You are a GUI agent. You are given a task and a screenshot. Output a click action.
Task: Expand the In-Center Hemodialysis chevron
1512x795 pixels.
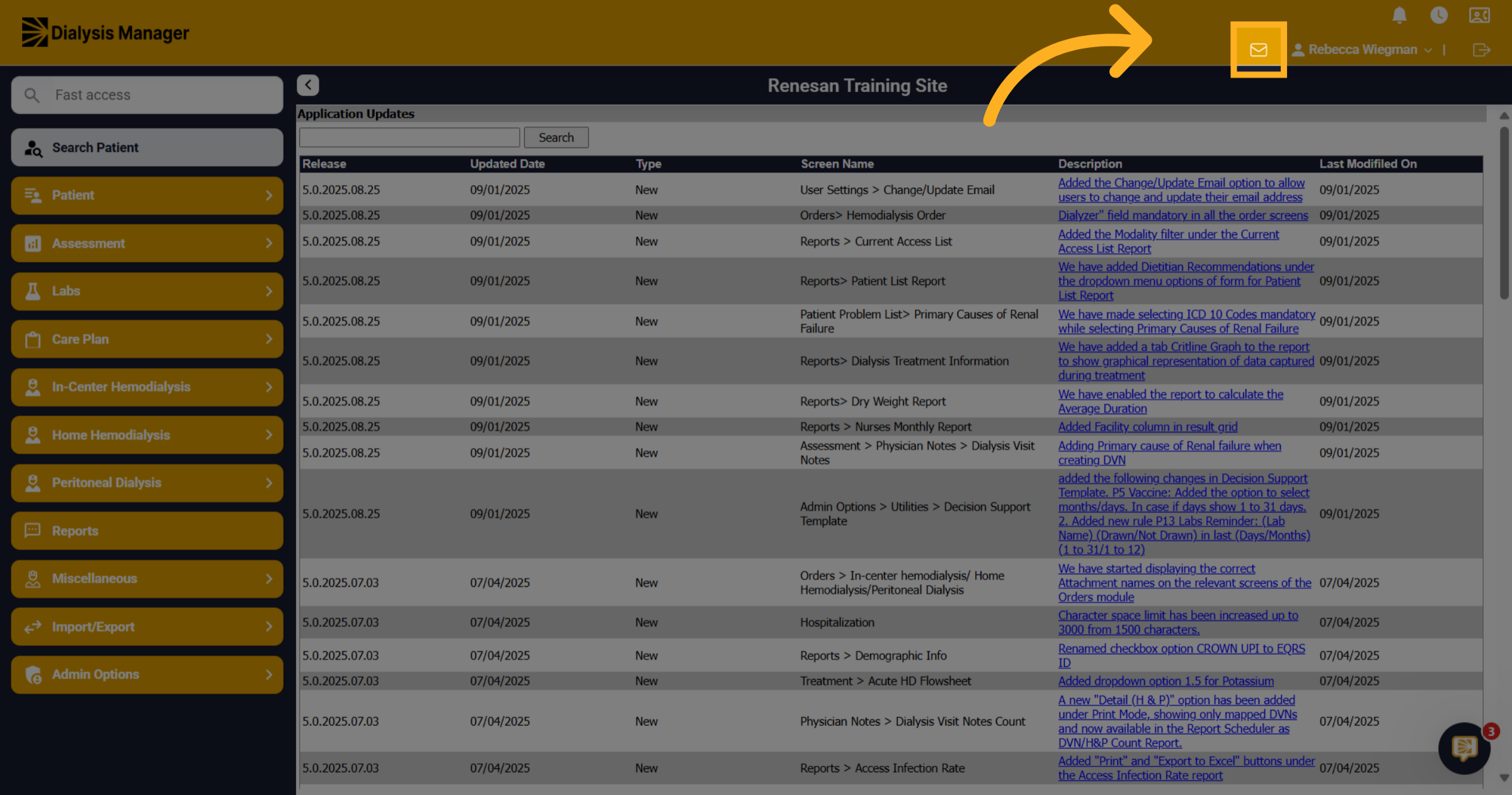(x=269, y=387)
